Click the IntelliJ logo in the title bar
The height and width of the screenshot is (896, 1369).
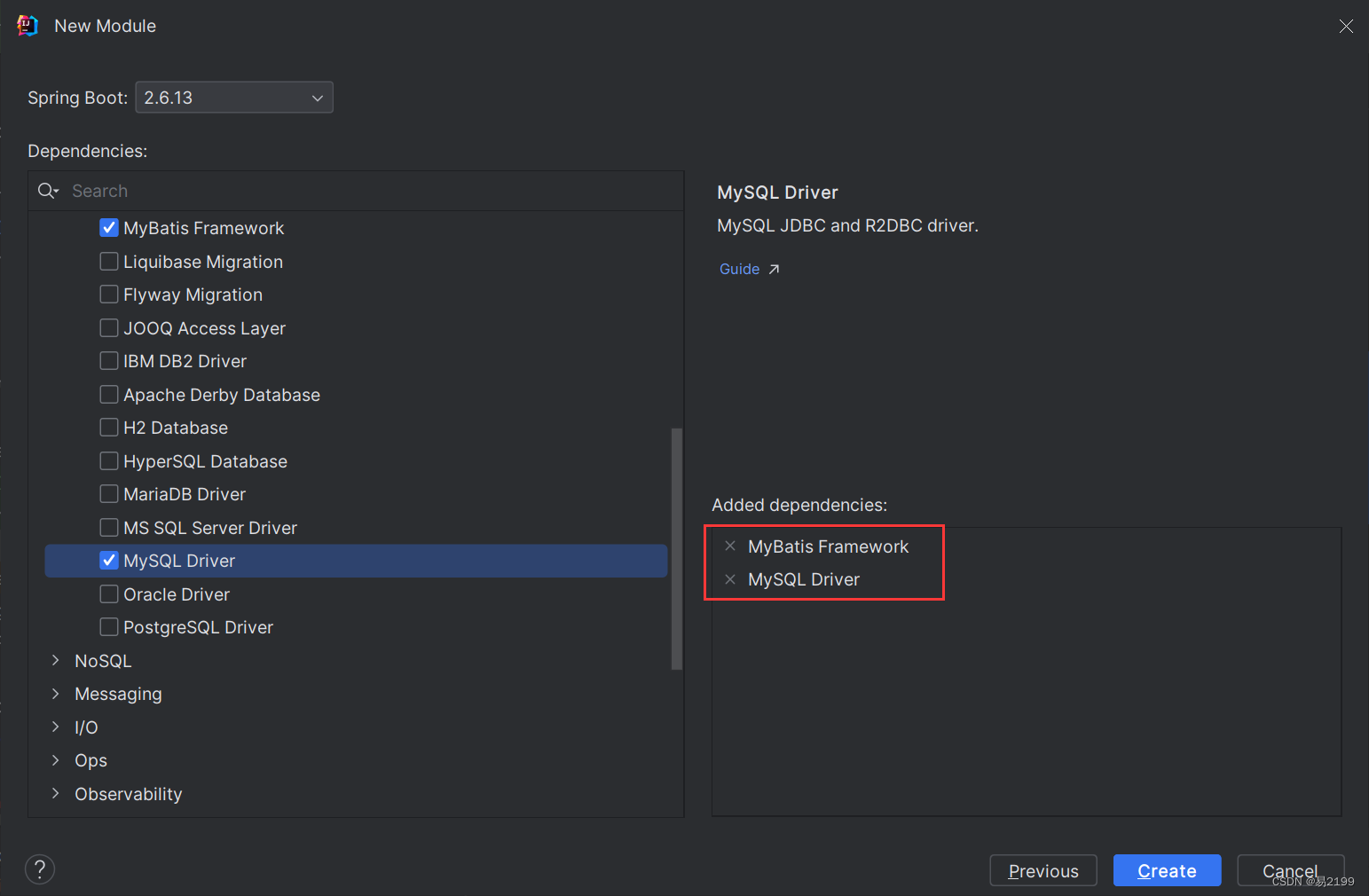pyautogui.click(x=27, y=25)
